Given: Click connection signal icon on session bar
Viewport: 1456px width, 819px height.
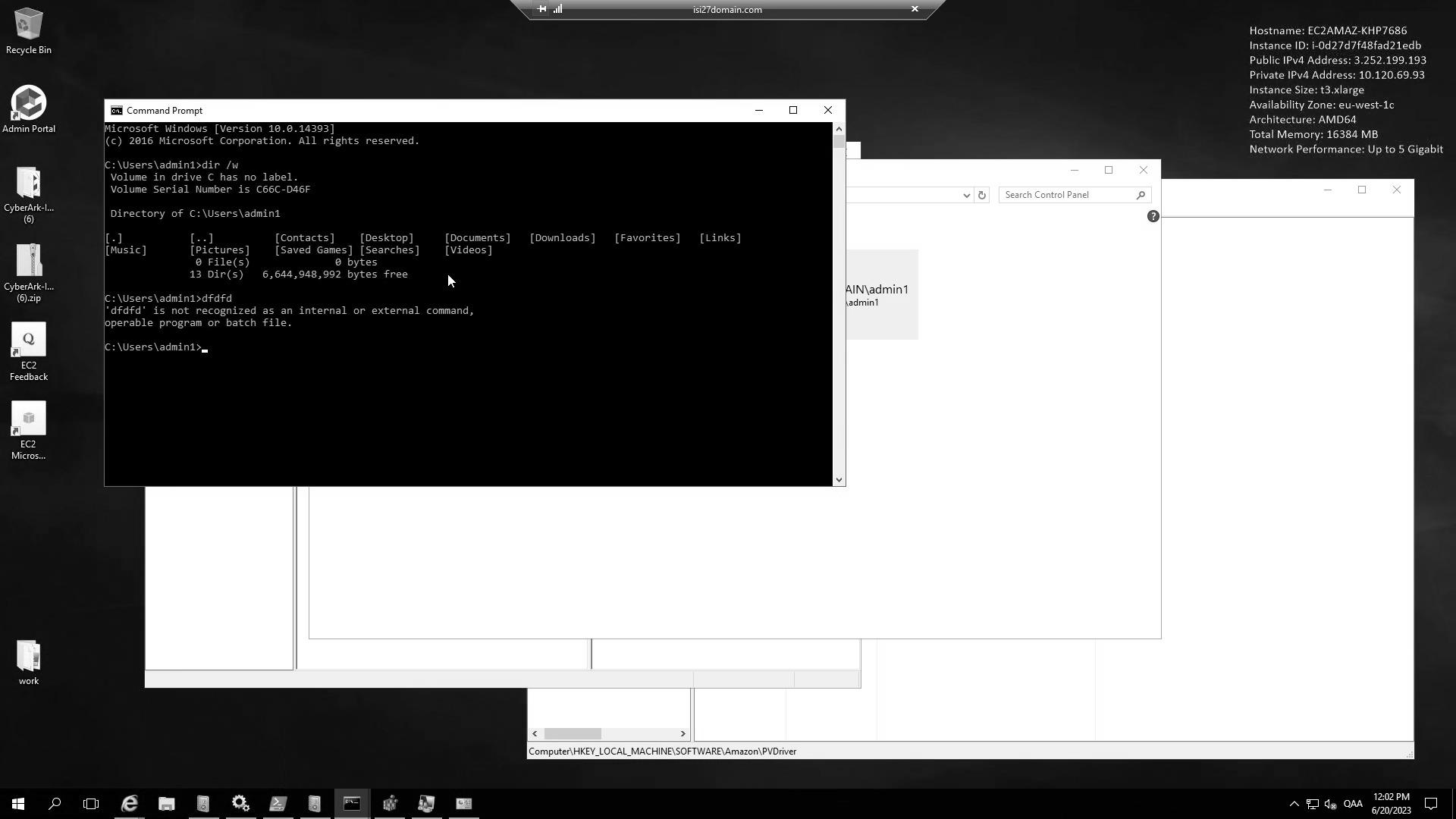Looking at the screenshot, I should [x=558, y=9].
